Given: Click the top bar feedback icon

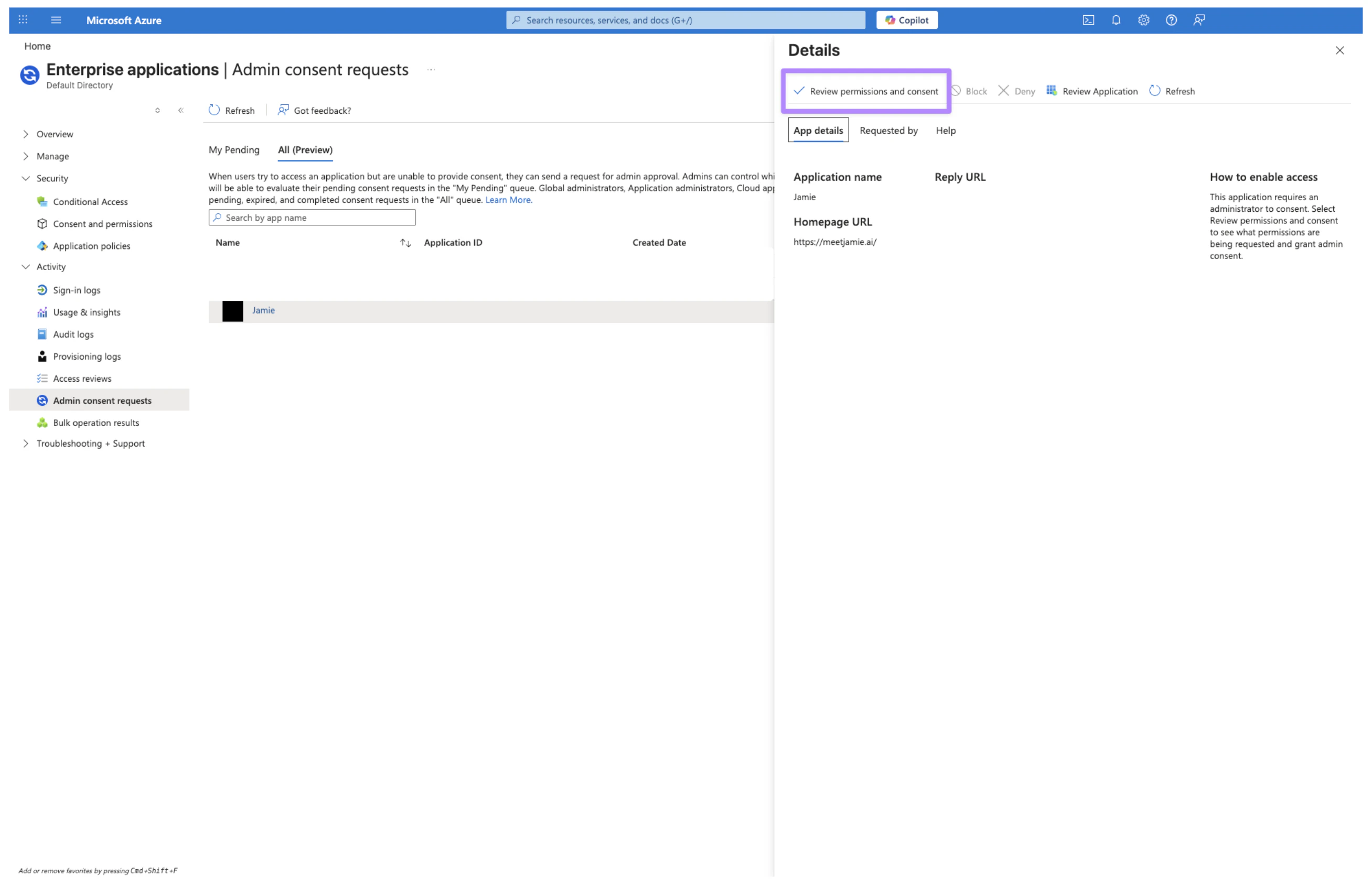Looking at the screenshot, I should (1198, 20).
